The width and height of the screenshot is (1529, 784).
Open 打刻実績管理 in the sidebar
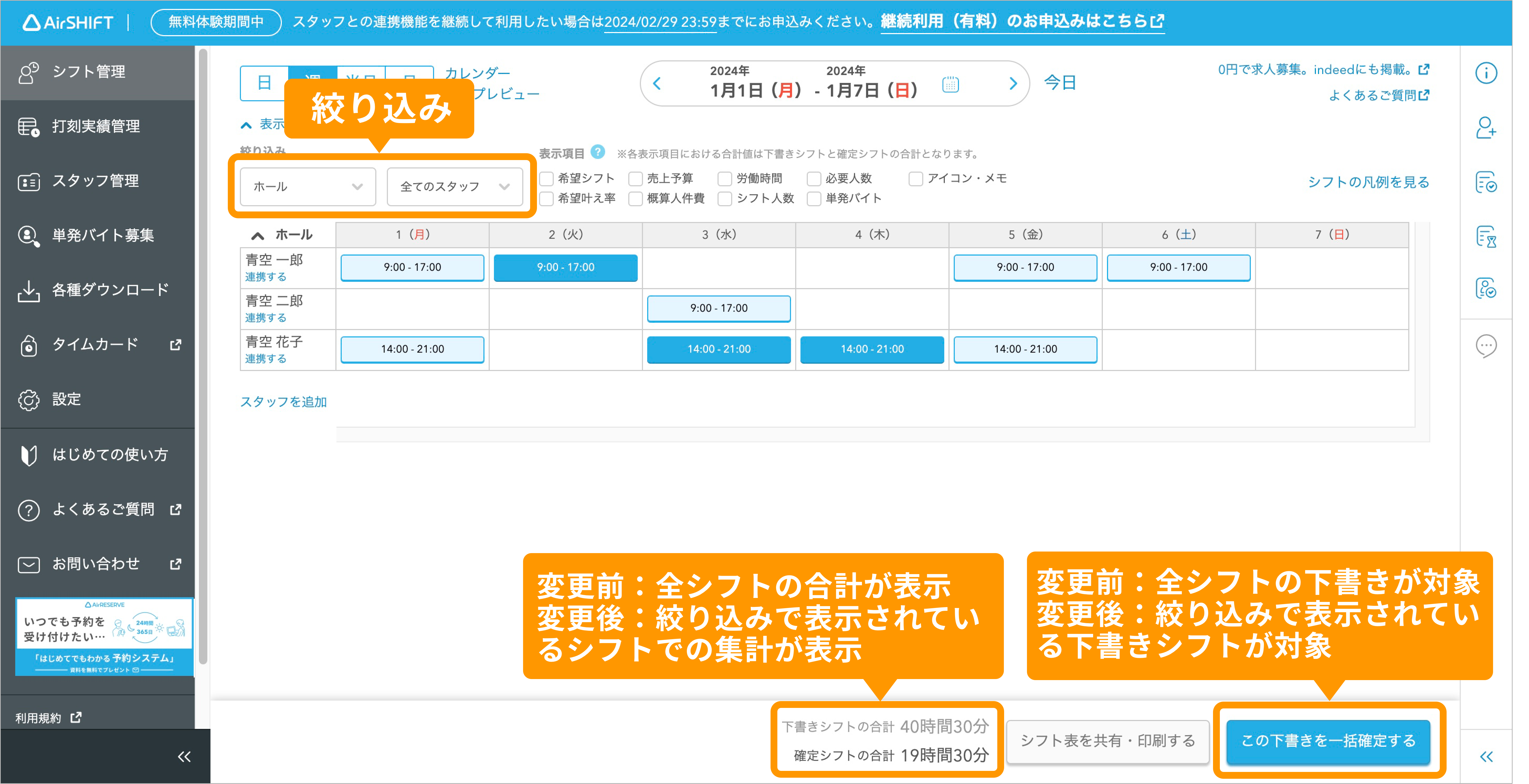98,126
